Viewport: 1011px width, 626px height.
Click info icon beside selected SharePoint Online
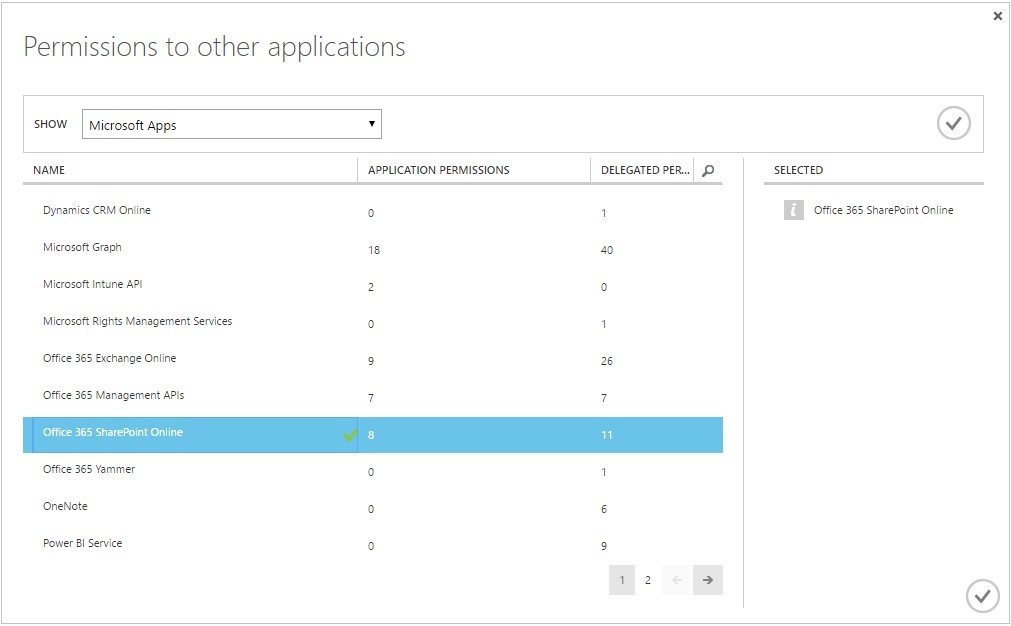(794, 210)
